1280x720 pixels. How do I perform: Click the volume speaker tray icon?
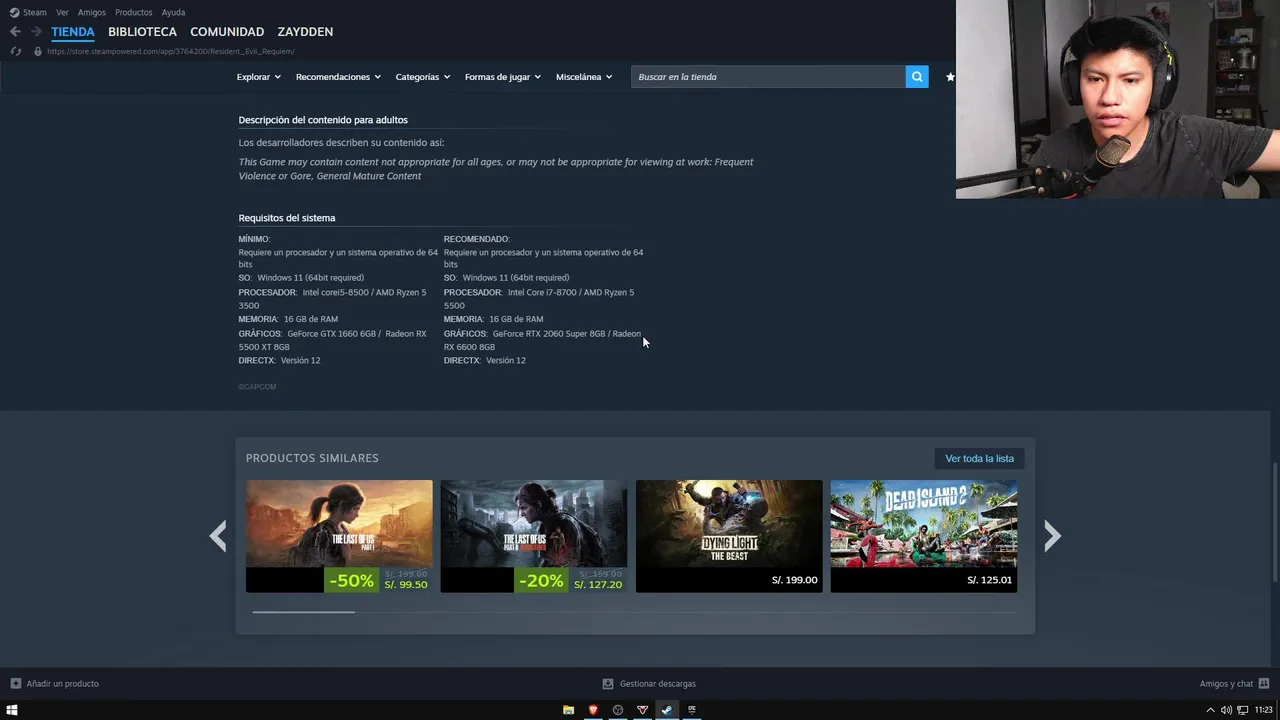tap(1227, 710)
